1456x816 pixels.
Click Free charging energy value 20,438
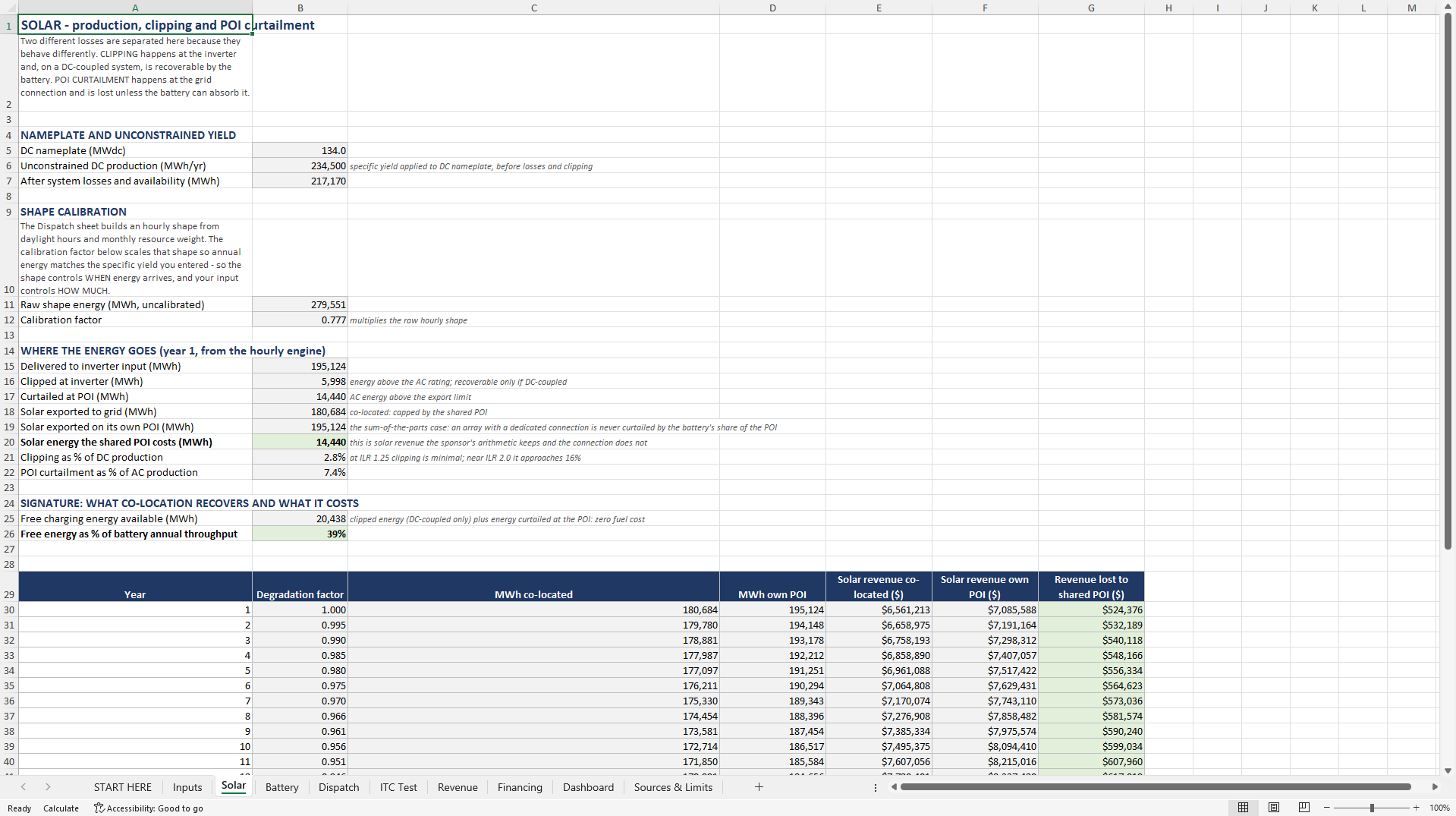point(300,518)
